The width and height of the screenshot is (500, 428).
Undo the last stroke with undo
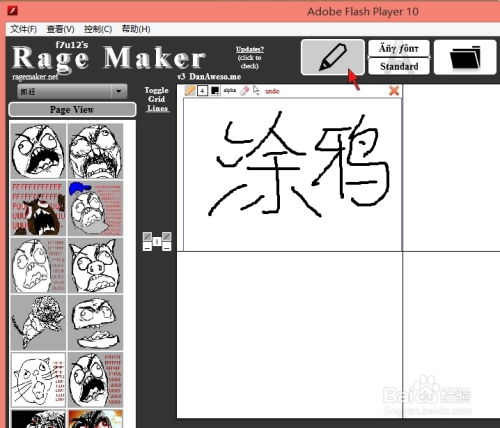pyautogui.click(x=272, y=91)
